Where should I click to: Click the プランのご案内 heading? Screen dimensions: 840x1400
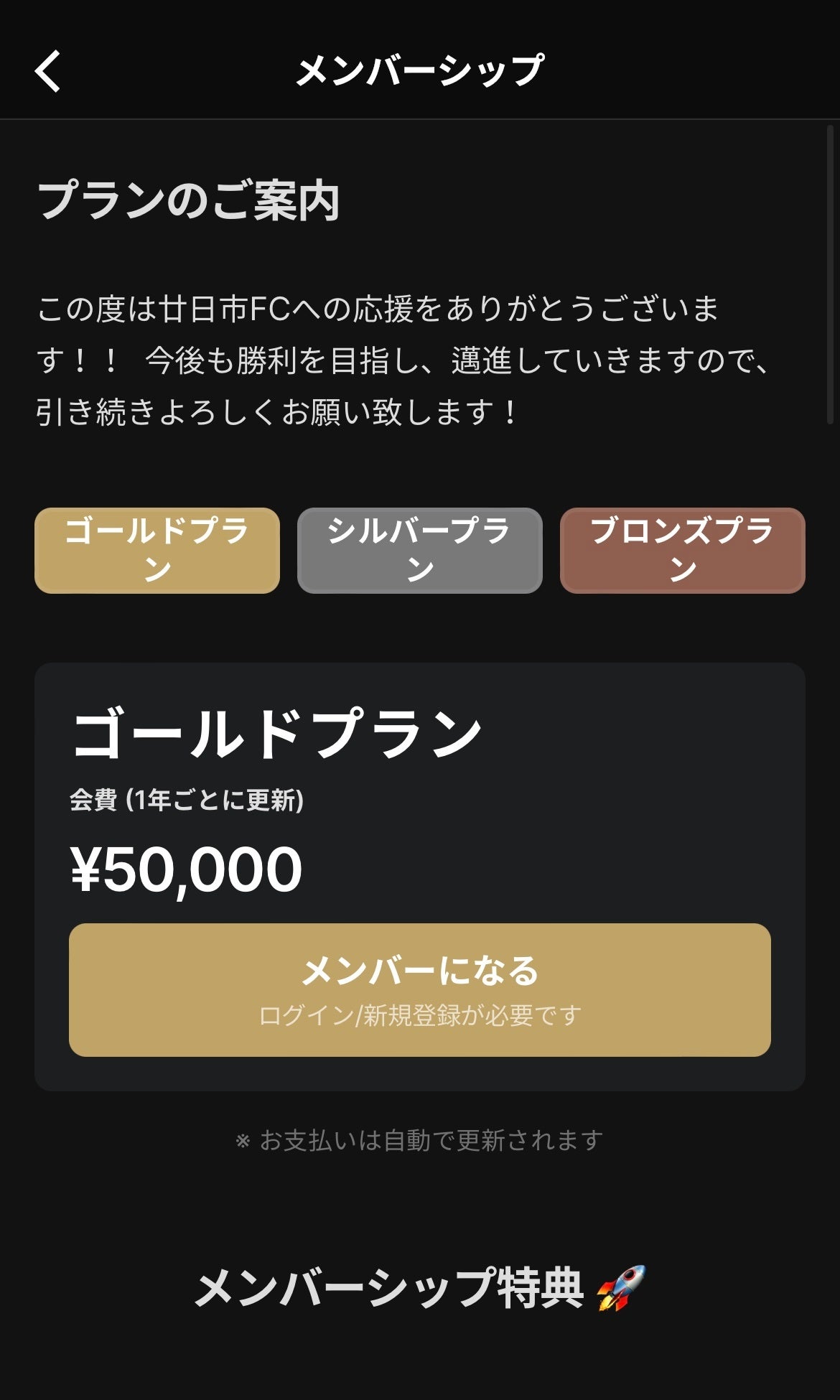188,201
